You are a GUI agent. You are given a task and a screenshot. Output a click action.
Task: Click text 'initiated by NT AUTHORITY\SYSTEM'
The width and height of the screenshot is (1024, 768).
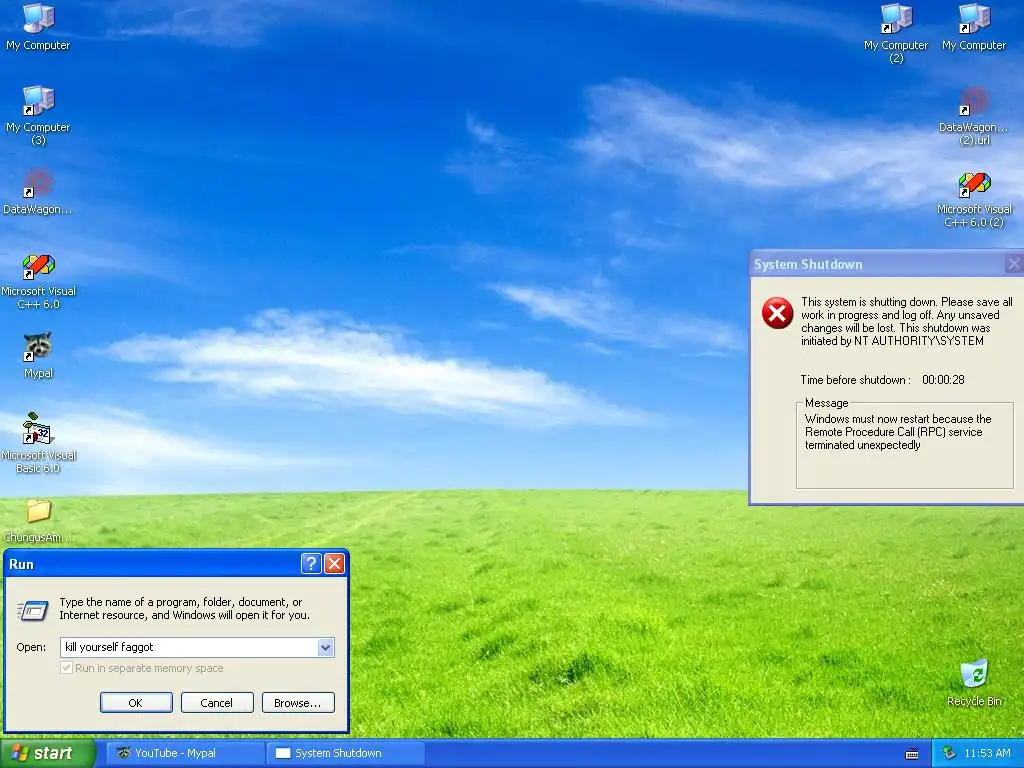click(x=892, y=340)
